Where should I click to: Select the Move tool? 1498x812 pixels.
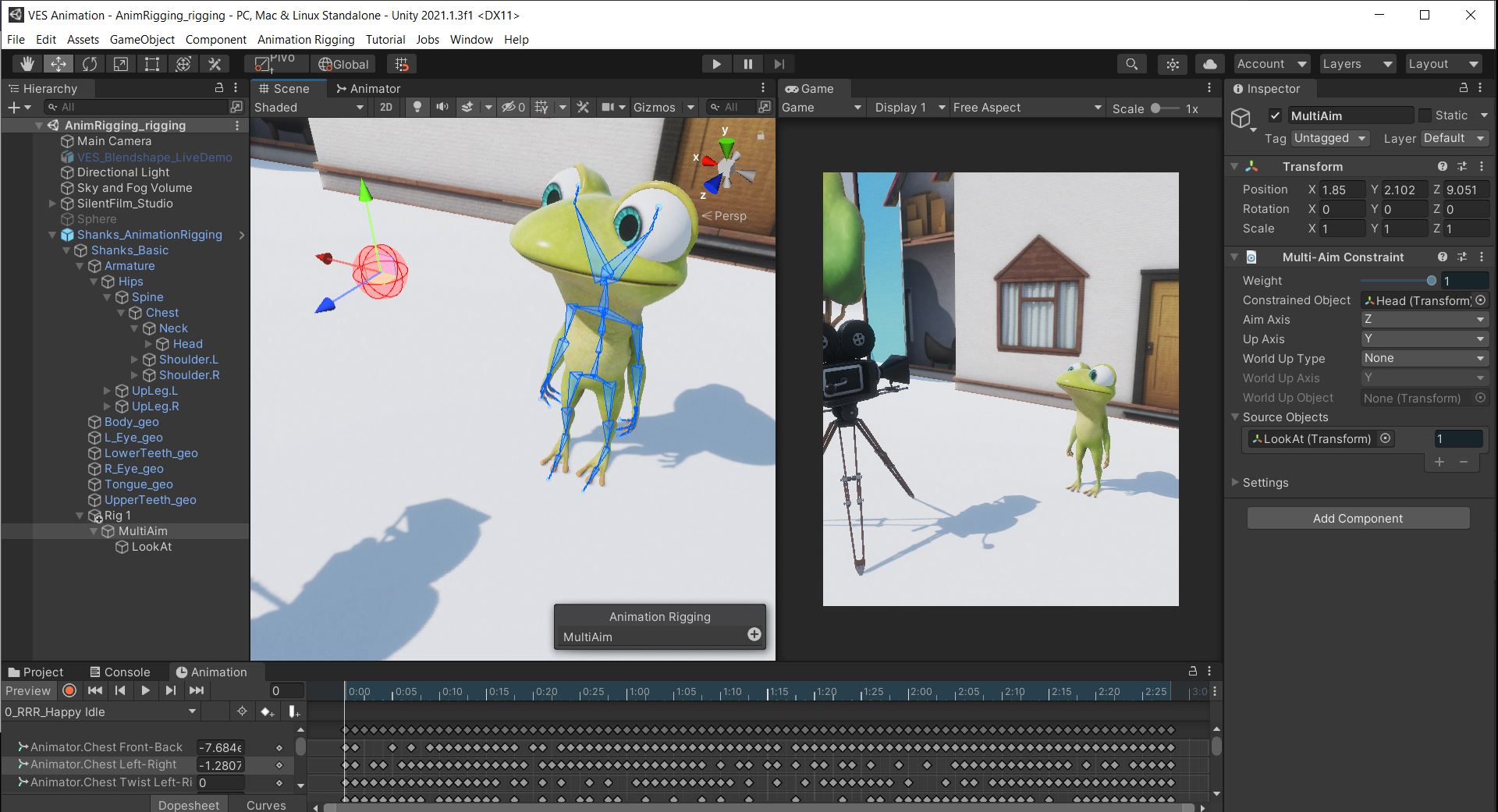pyautogui.click(x=58, y=64)
